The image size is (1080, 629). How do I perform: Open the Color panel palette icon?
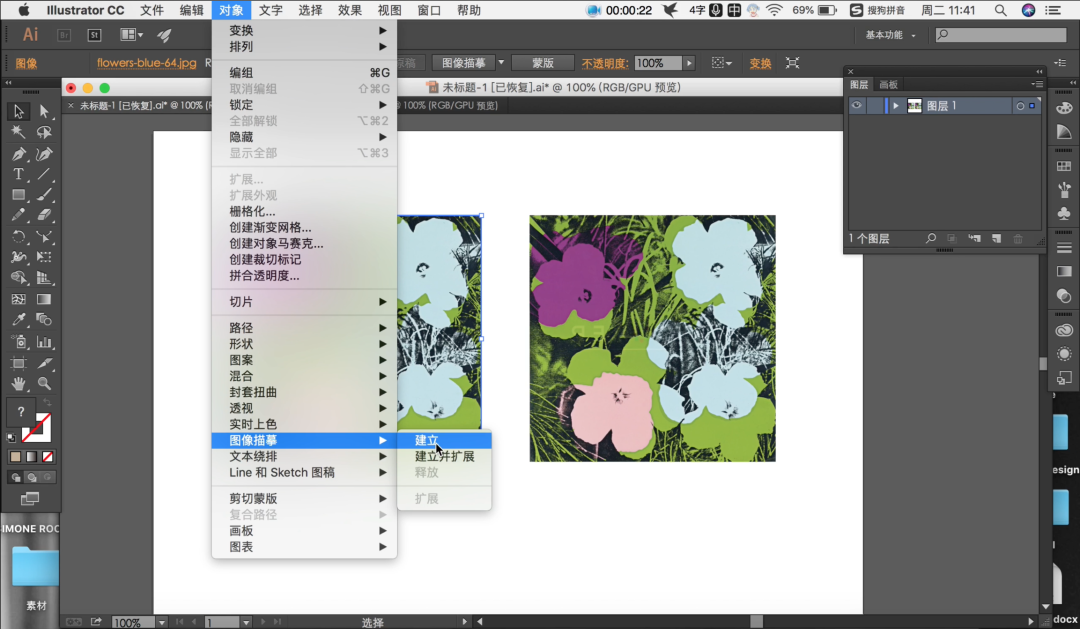[x=1064, y=108]
